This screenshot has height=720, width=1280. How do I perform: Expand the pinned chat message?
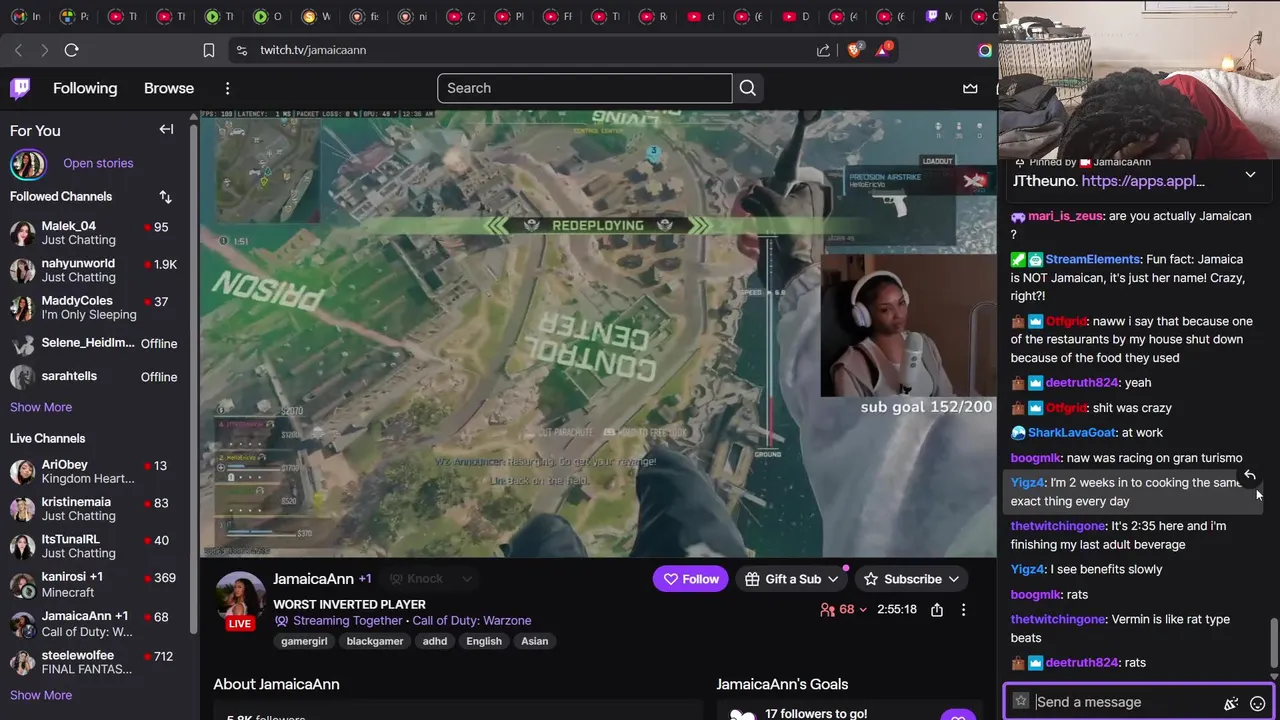(x=1250, y=175)
